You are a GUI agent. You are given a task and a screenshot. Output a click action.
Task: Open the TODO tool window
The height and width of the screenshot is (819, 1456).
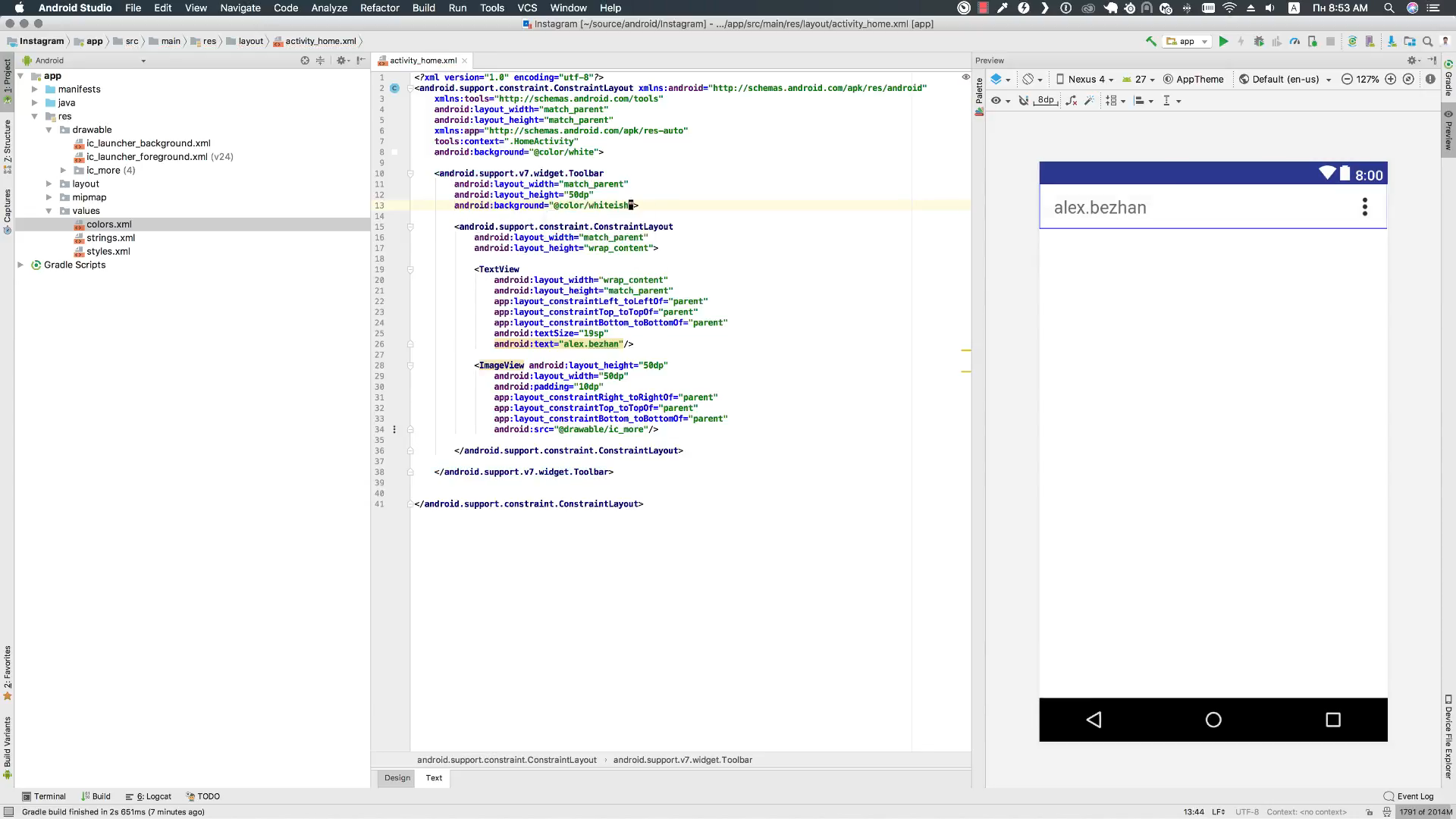coord(203,797)
